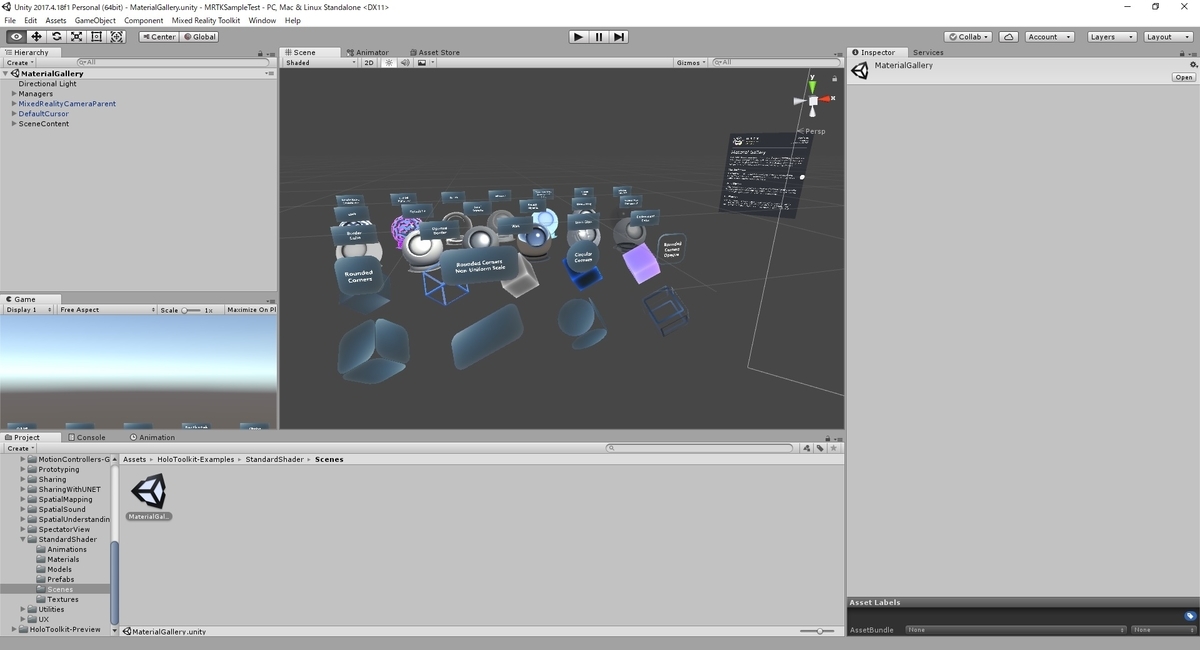Screen dimensions: 1200x650
Task: Select the Scale tool
Action: [76, 37]
